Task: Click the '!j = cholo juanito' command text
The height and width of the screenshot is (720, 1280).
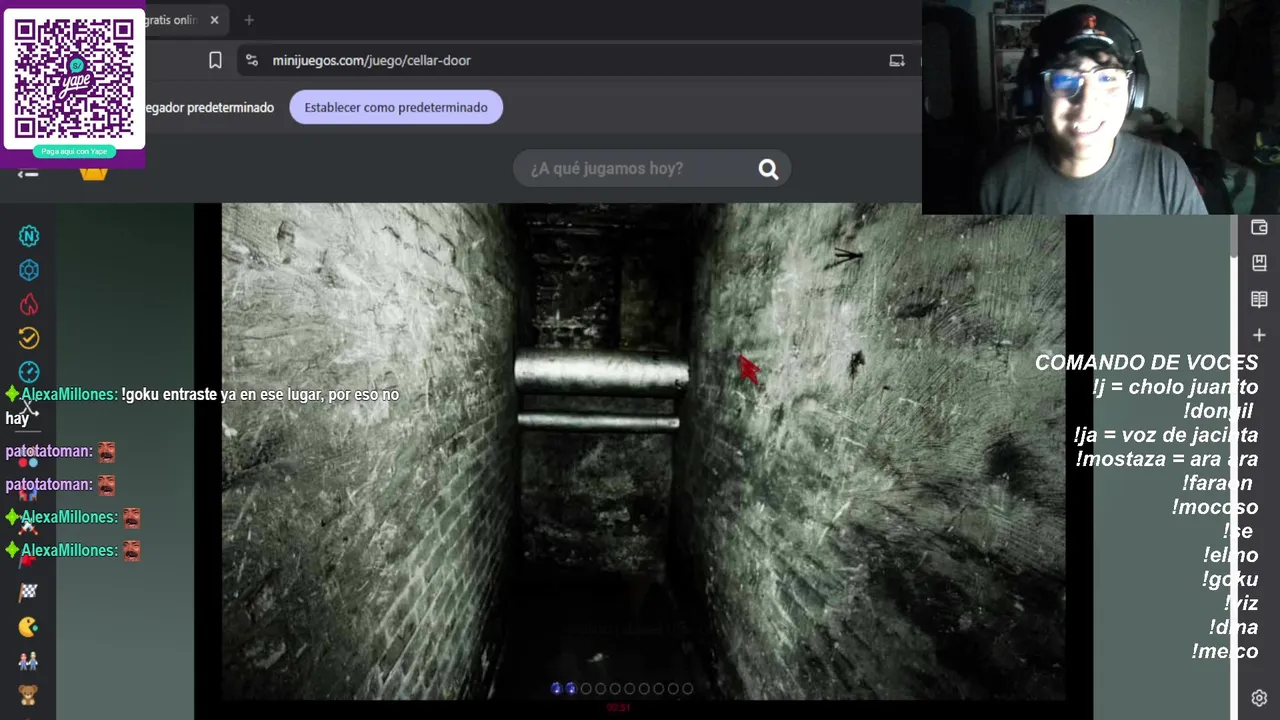Action: pos(1176,387)
